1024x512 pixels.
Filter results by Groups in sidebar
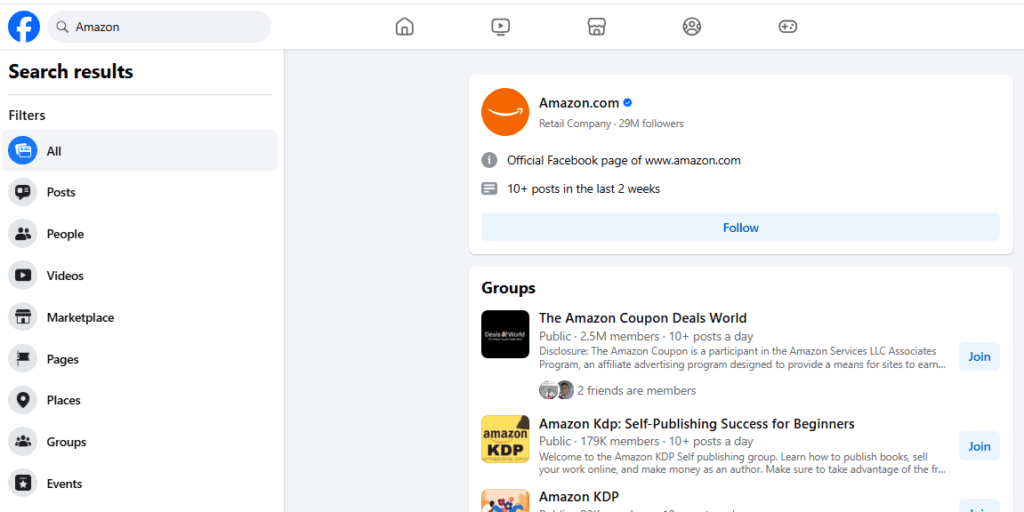point(140,442)
